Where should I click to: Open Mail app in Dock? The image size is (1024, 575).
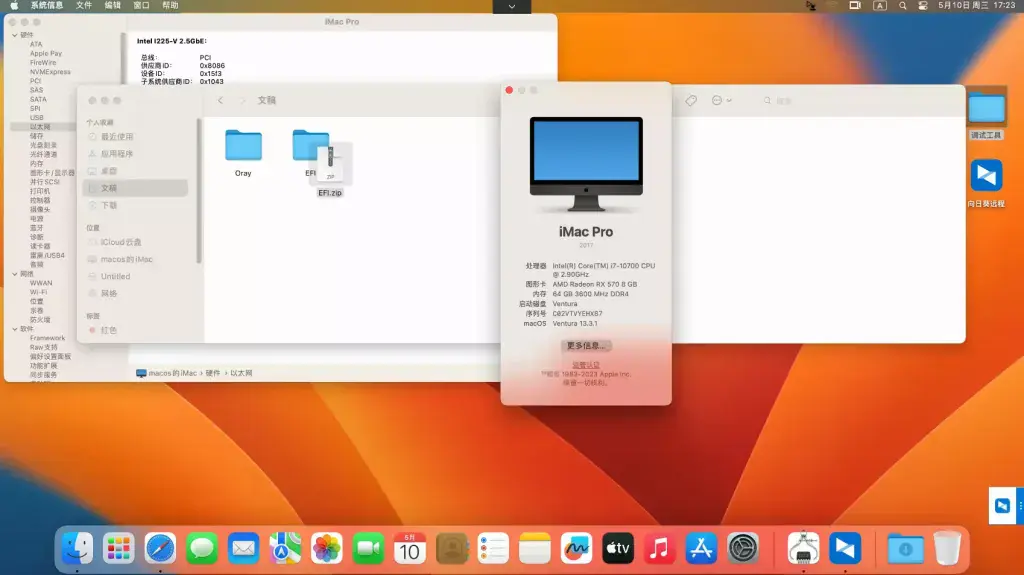244,548
